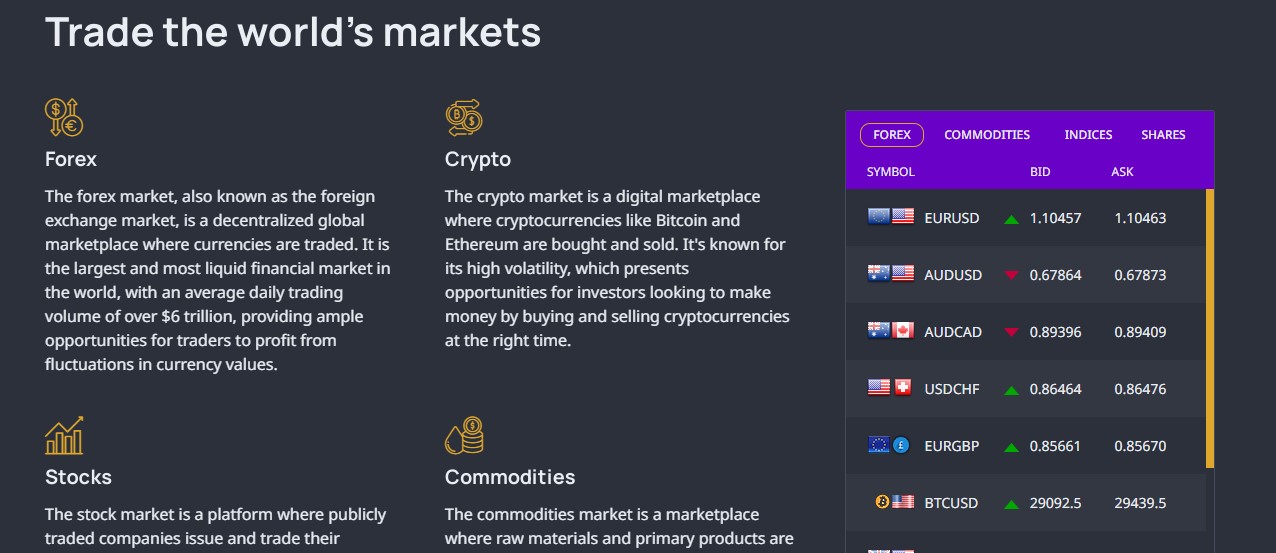The height and width of the screenshot is (553, 1276).
Task: Click the green up arrow beside EURUSD
Action: pyautogui.click(x=1012, y=218)
